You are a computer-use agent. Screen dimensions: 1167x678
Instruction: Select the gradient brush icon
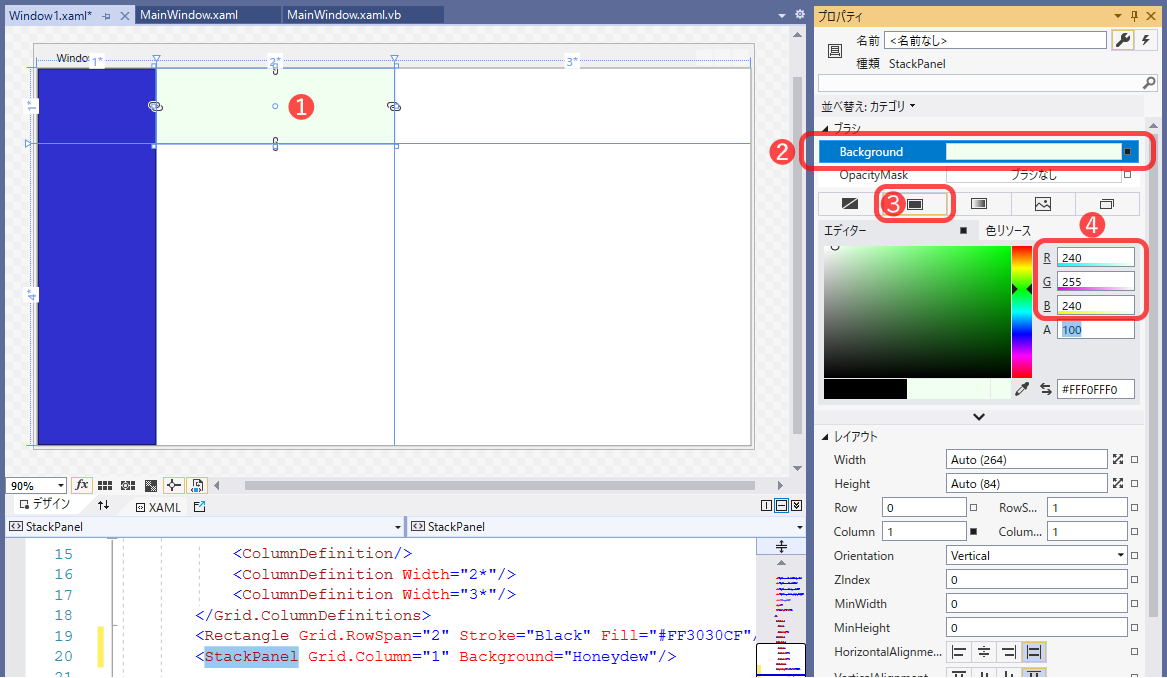(x=979, y=204)
